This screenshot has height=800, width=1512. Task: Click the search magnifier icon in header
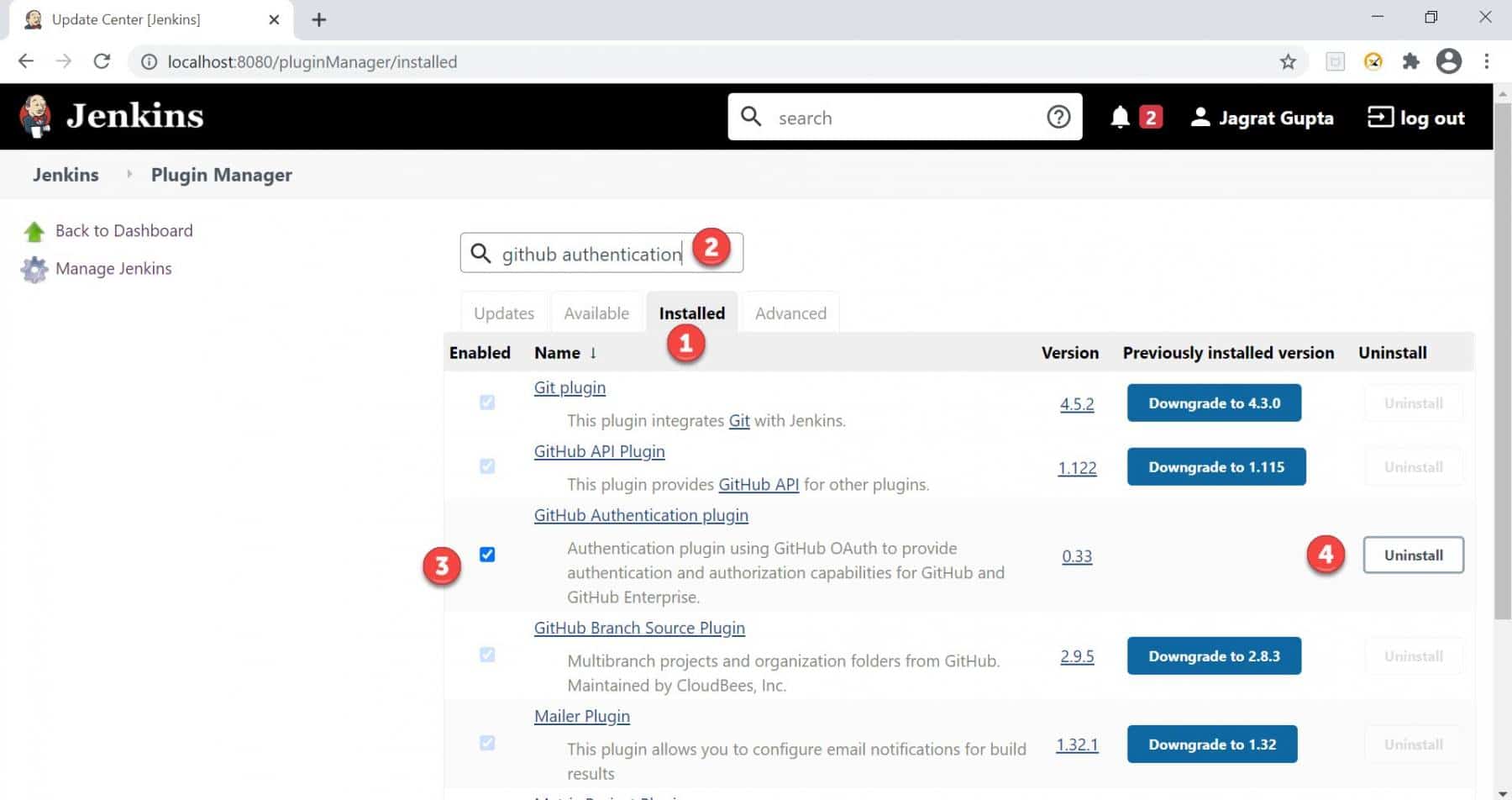751,117
